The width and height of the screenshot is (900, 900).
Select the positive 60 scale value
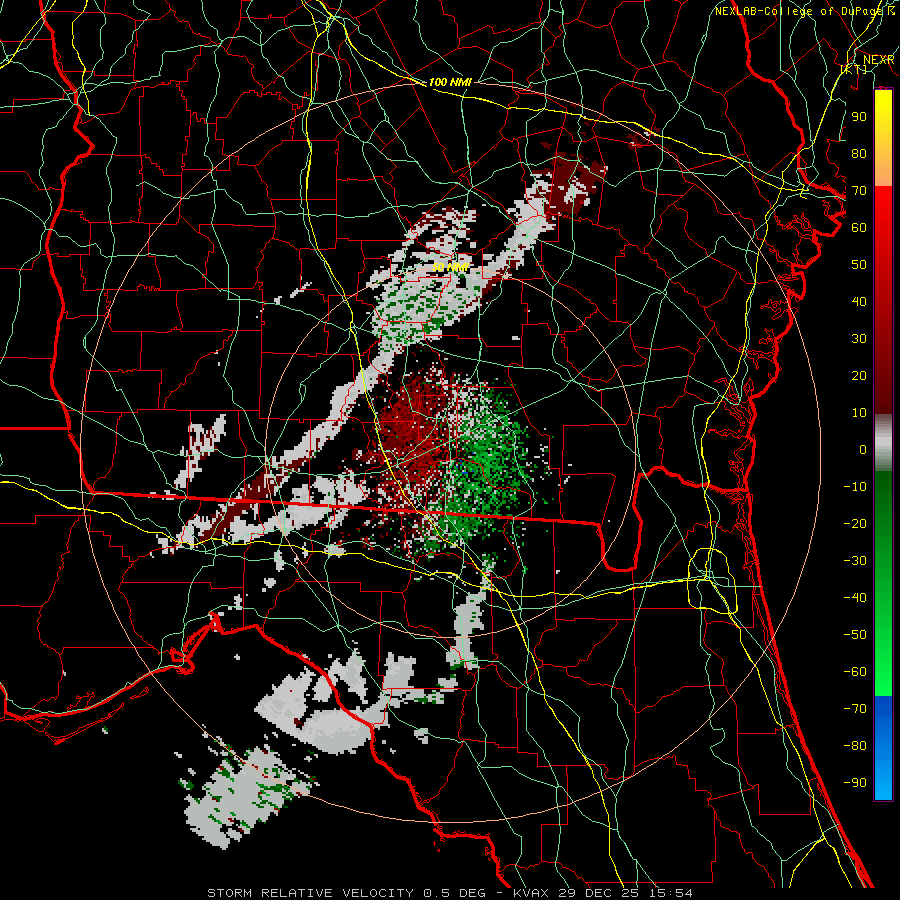[x=859, y=228]
